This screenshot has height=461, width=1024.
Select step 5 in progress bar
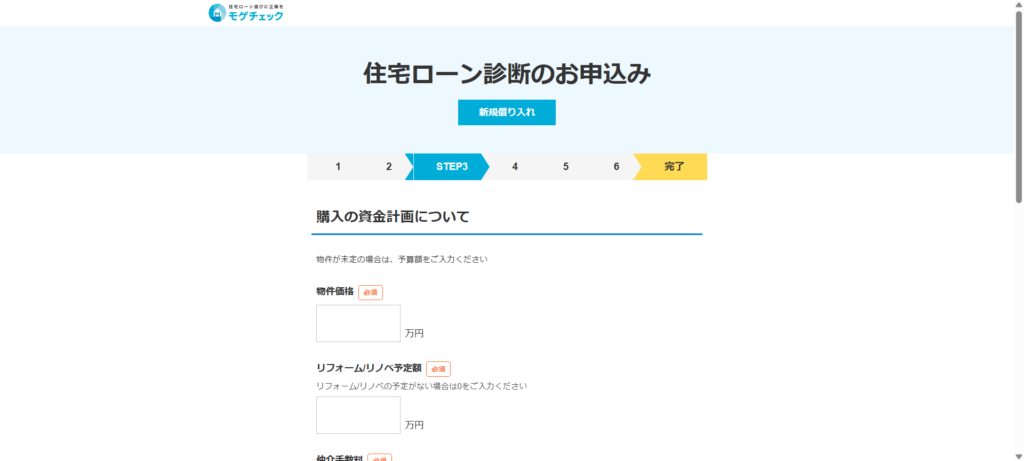coord(566,167)
